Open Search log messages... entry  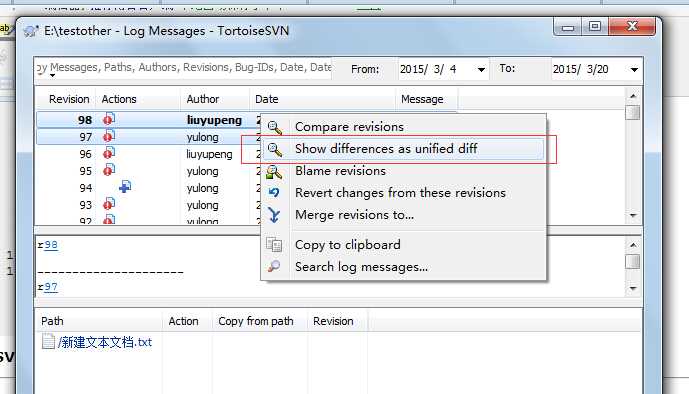[x=362, y=267]
